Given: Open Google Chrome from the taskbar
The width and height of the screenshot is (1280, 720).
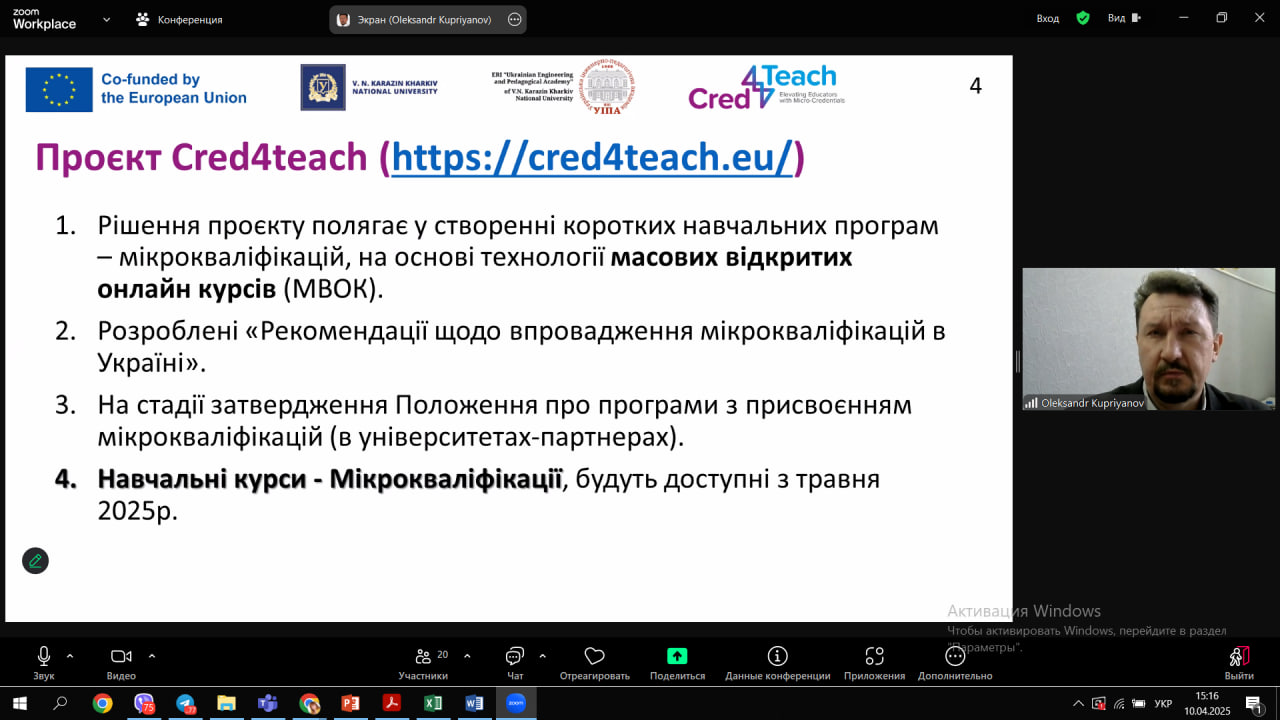Looking at the screenshot, I should [x=102, y=703].
